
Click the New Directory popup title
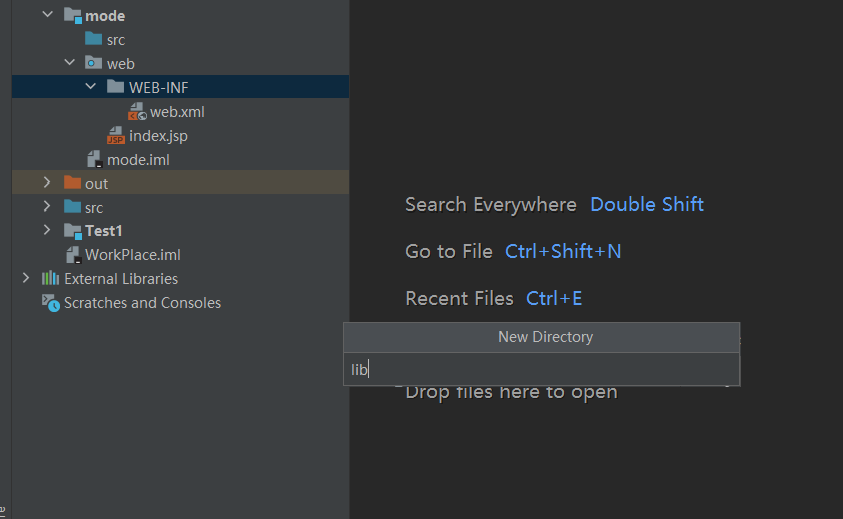coord(545,337)
